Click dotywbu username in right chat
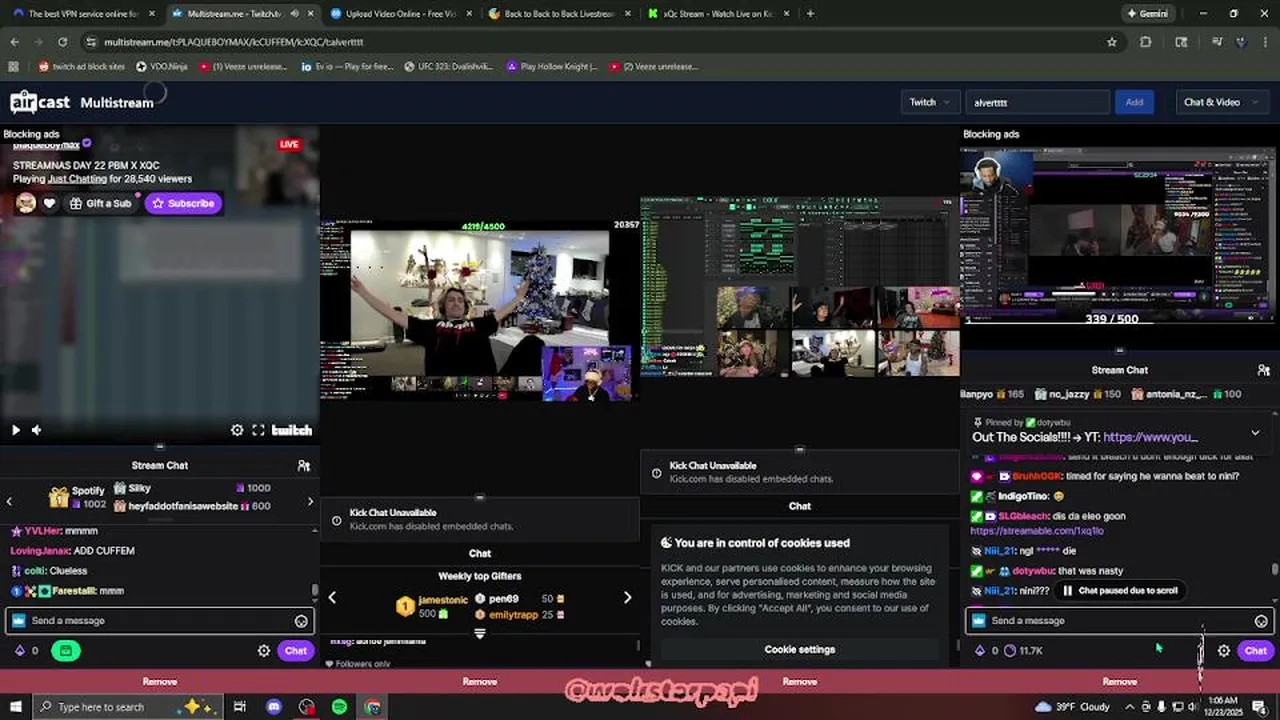1280x720 pixels. pos(1032,570)
